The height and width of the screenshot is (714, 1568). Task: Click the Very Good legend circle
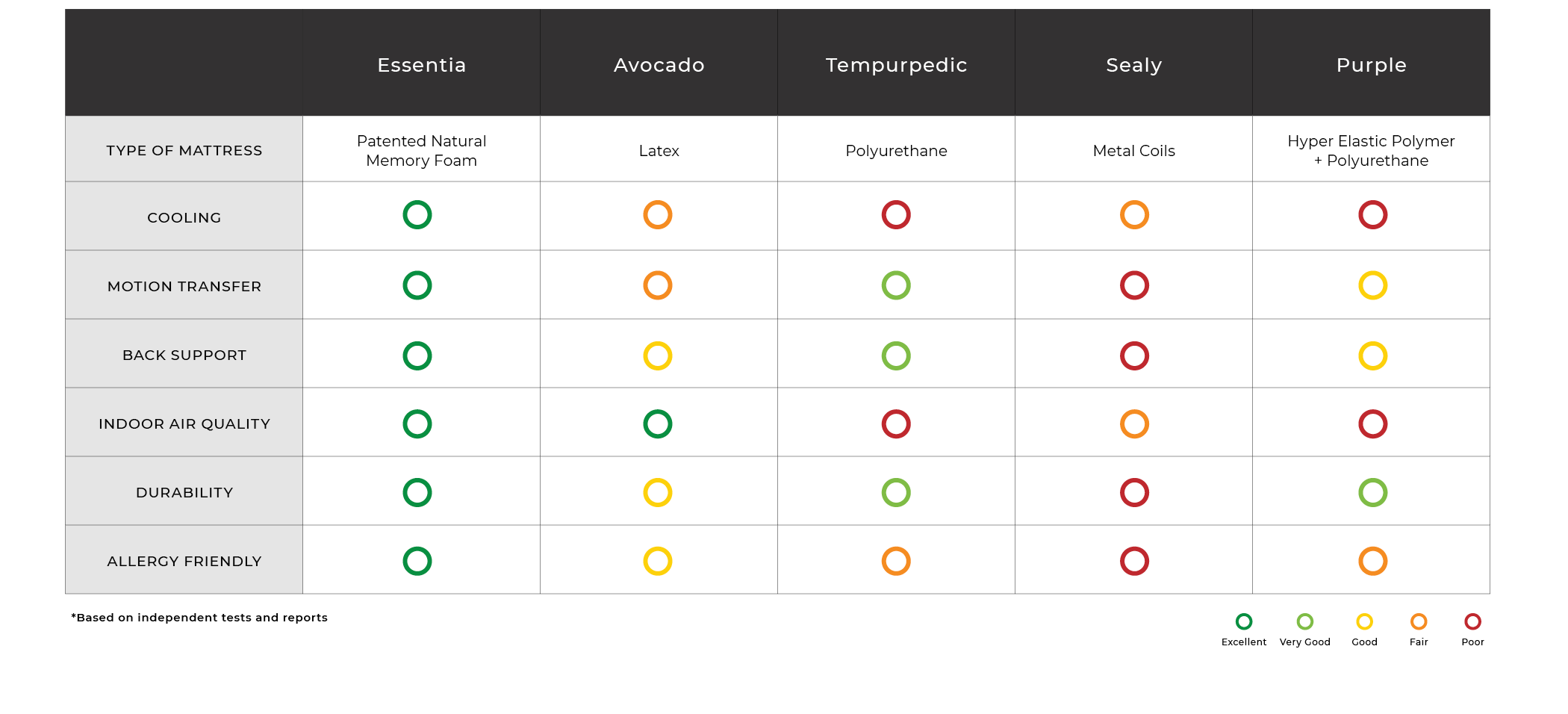(1304, 621)
